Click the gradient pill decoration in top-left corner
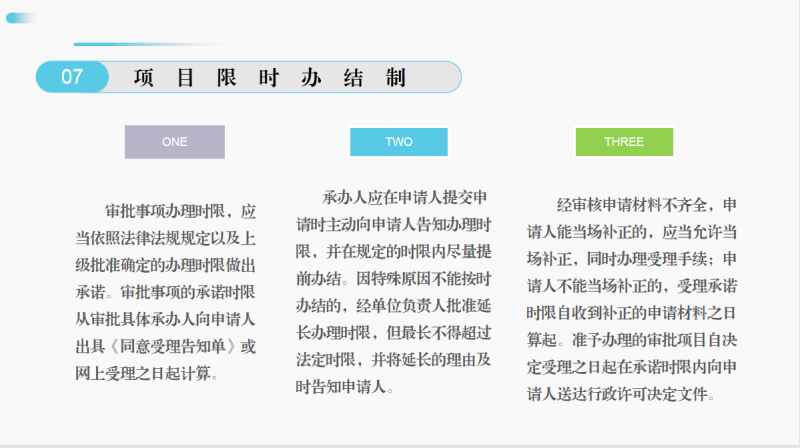The height and width of the screenshot is (448, 800). (21, 18)
